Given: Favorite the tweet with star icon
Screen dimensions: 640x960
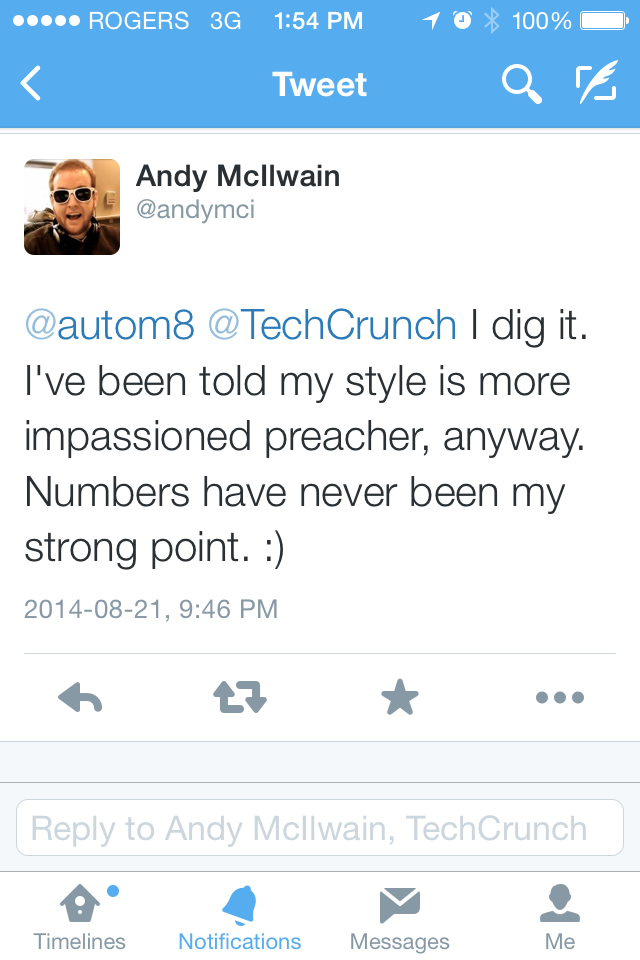Looking at the screenshot, I should click(400, 698).
